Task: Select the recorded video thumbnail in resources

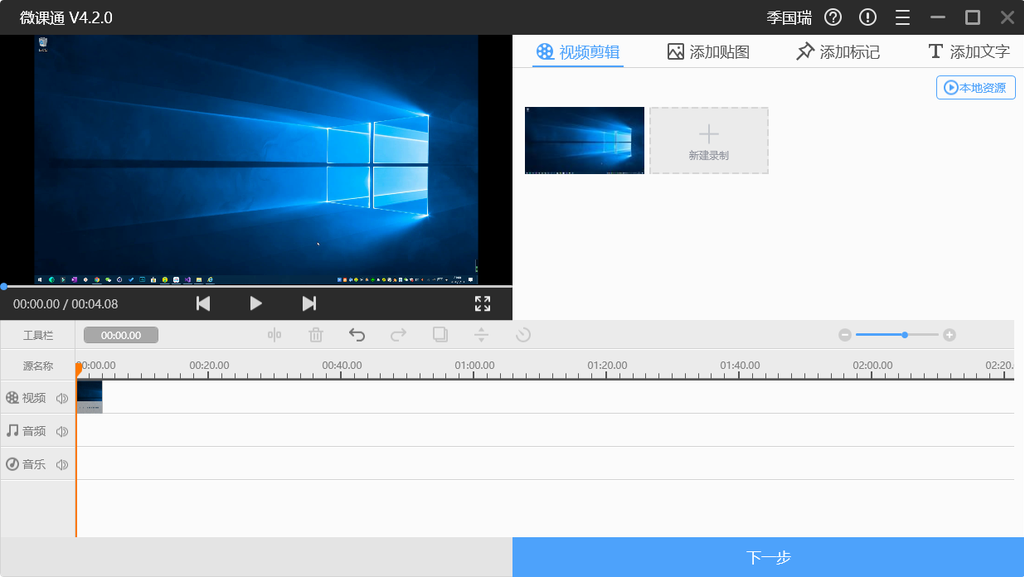Action: 584,140
